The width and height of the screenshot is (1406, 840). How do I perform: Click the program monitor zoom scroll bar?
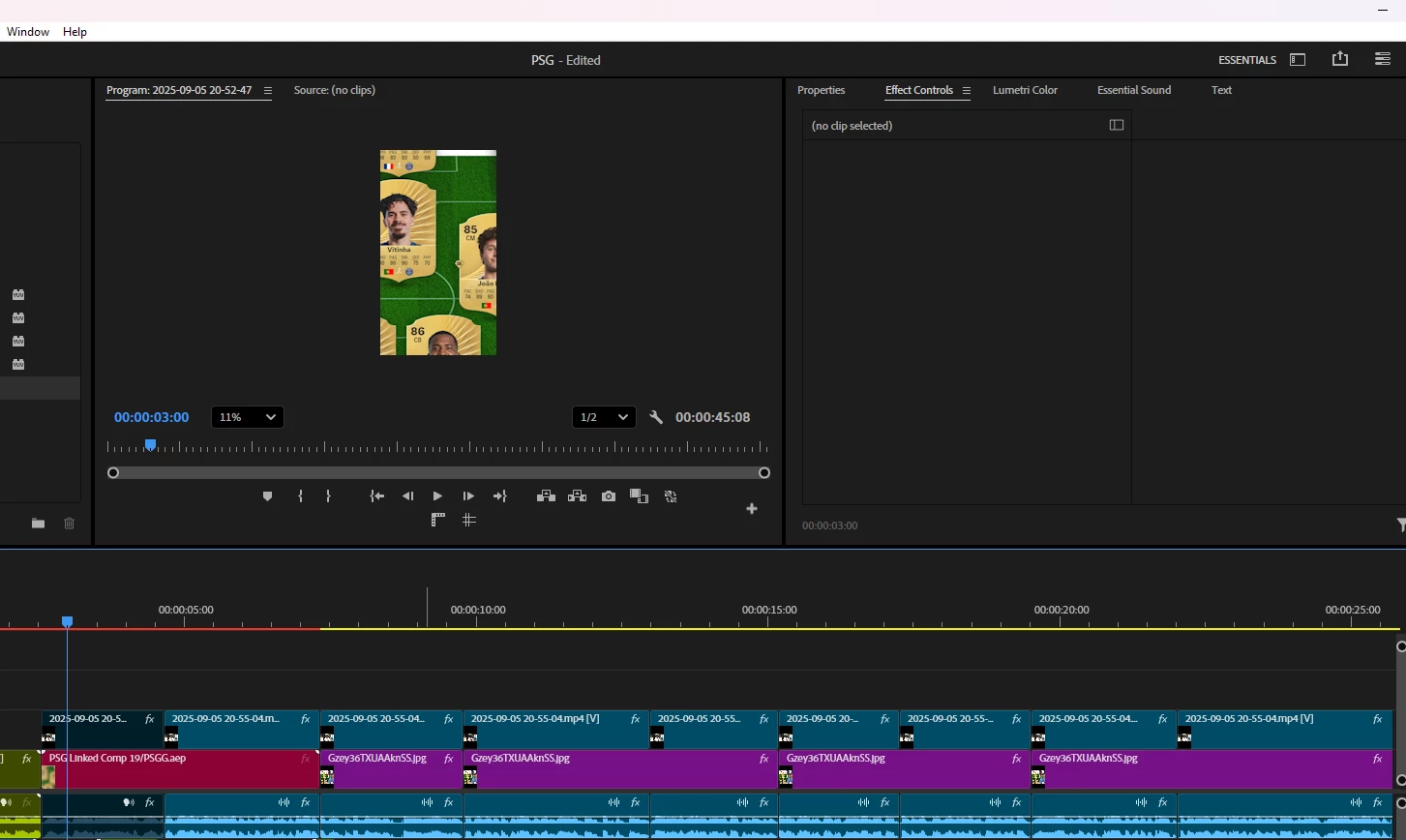[x=438, y=473]
